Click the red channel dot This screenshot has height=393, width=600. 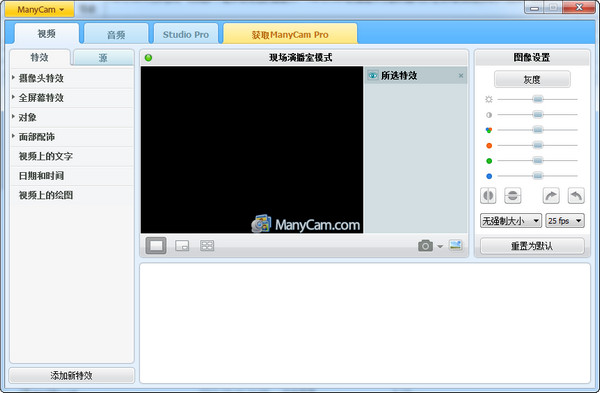pos(489,145)
